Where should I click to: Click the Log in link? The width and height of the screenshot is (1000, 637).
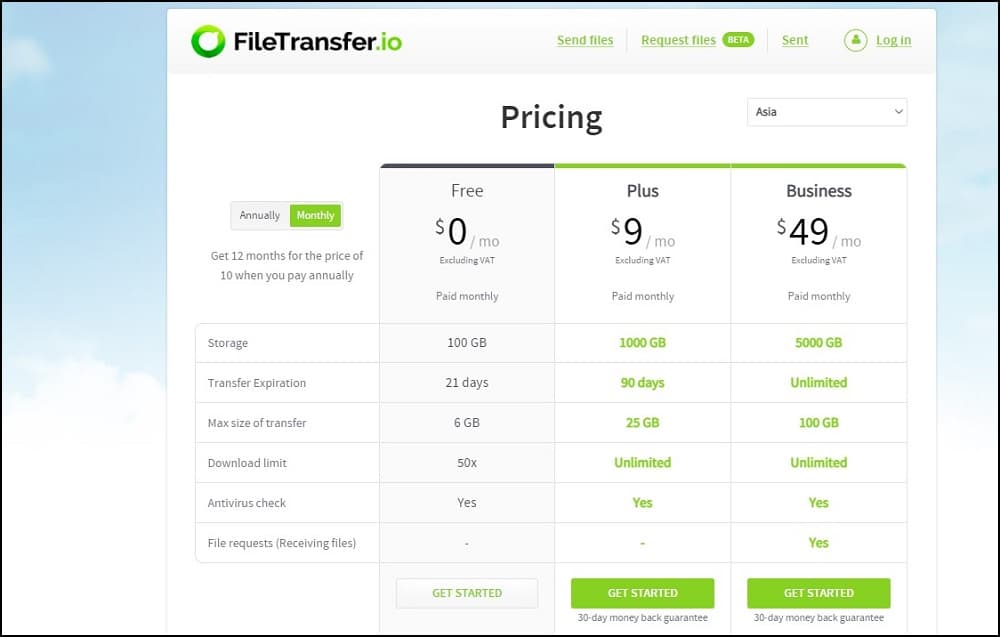click(893, 40)
